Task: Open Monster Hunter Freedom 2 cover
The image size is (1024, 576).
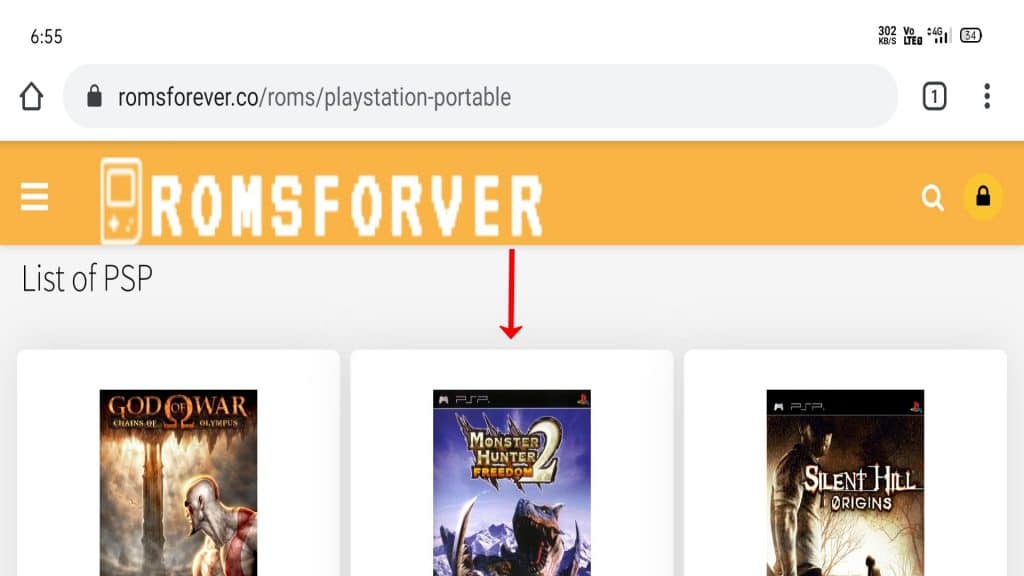Action: (512, 483)
